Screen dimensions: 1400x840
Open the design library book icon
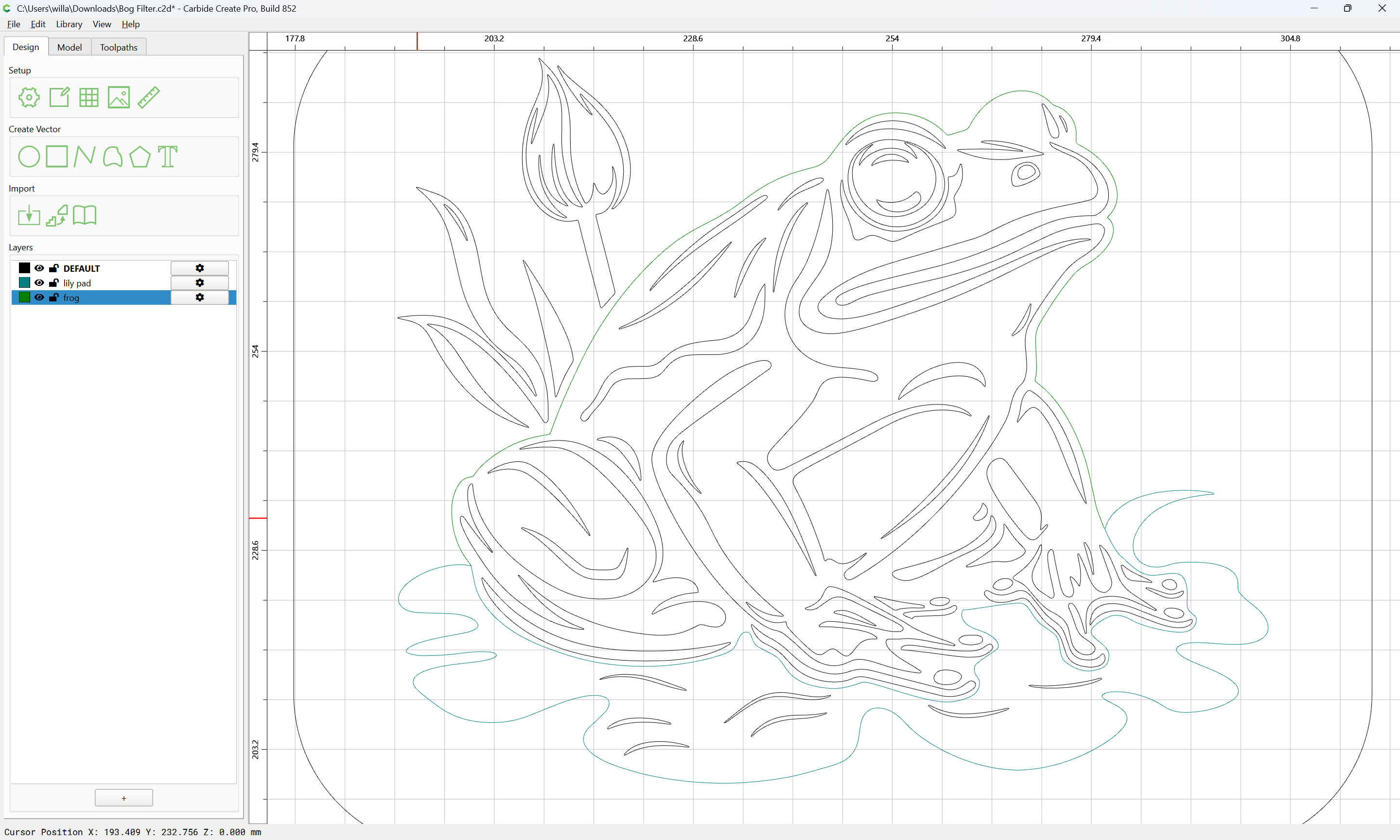pyautogui.click(x=85, y=215)
